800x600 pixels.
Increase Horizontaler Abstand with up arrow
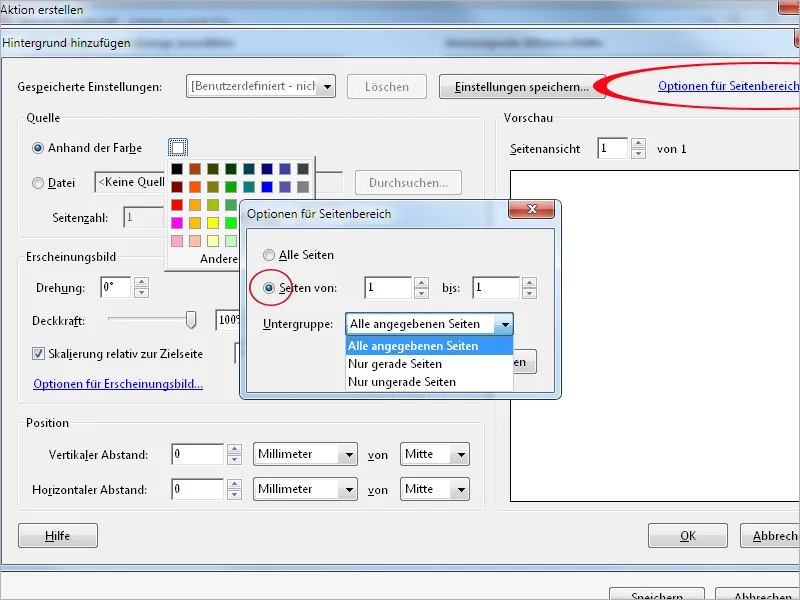[x=234, y=484]
